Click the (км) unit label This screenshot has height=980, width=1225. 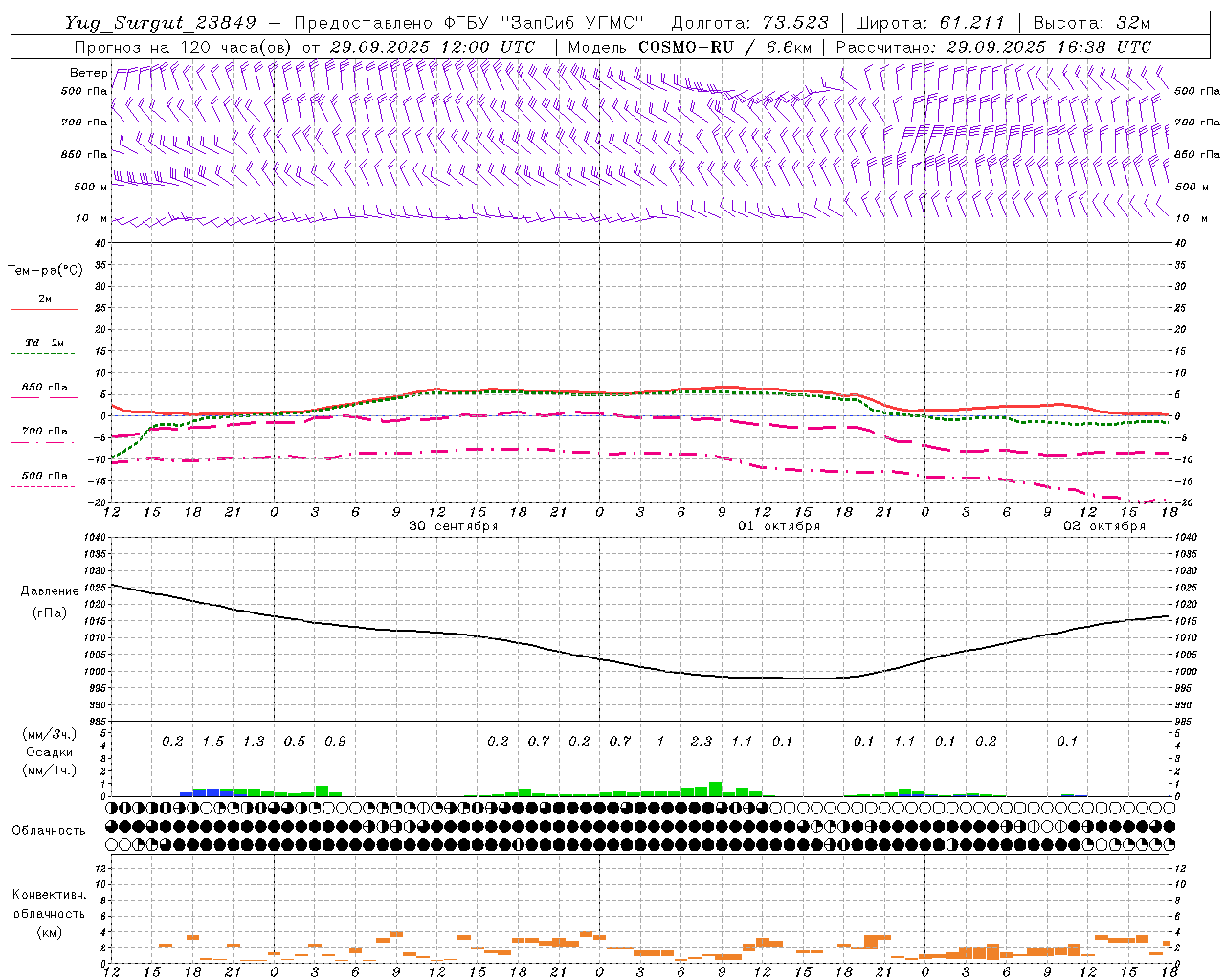pyautogui.click(x=49, y=932)
